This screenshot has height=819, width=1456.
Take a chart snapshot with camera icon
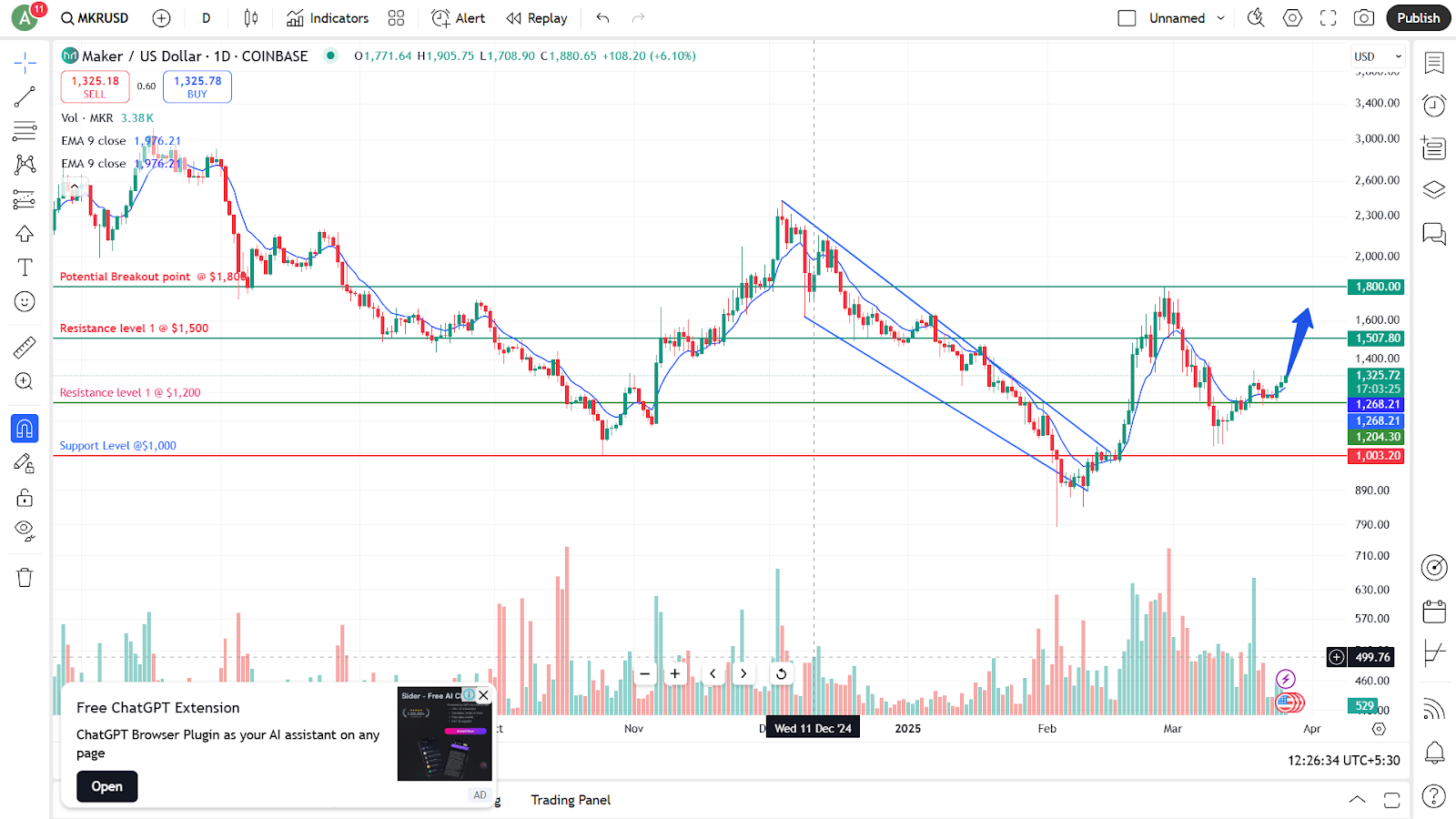point(1363,18)
